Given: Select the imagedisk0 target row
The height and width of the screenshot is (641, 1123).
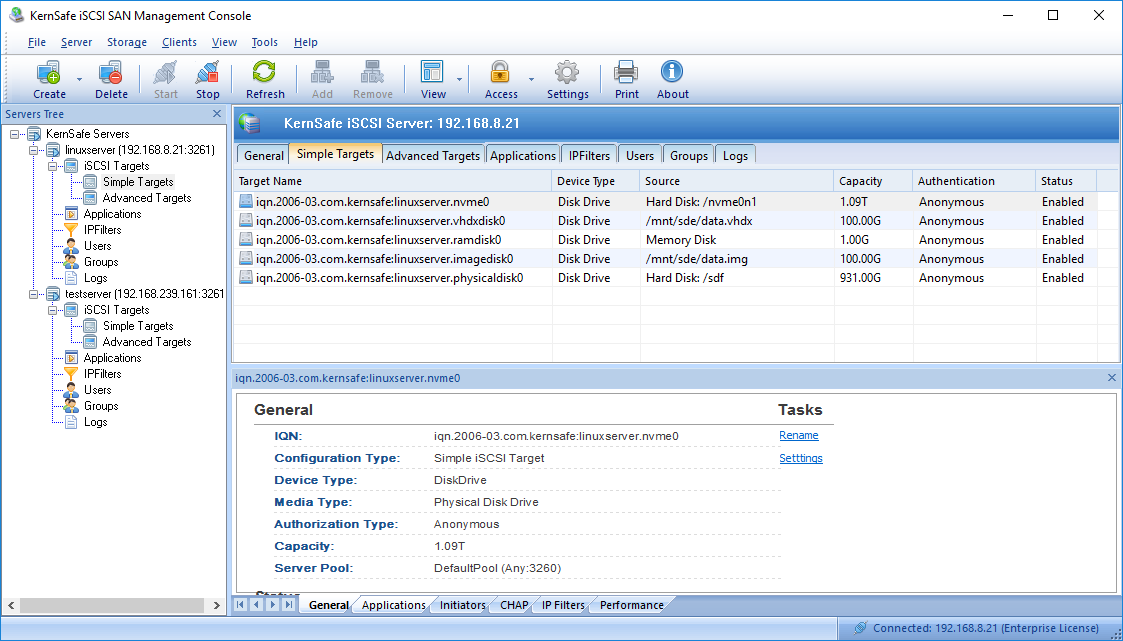Looking at the screenshot, I should pos(665,259).
